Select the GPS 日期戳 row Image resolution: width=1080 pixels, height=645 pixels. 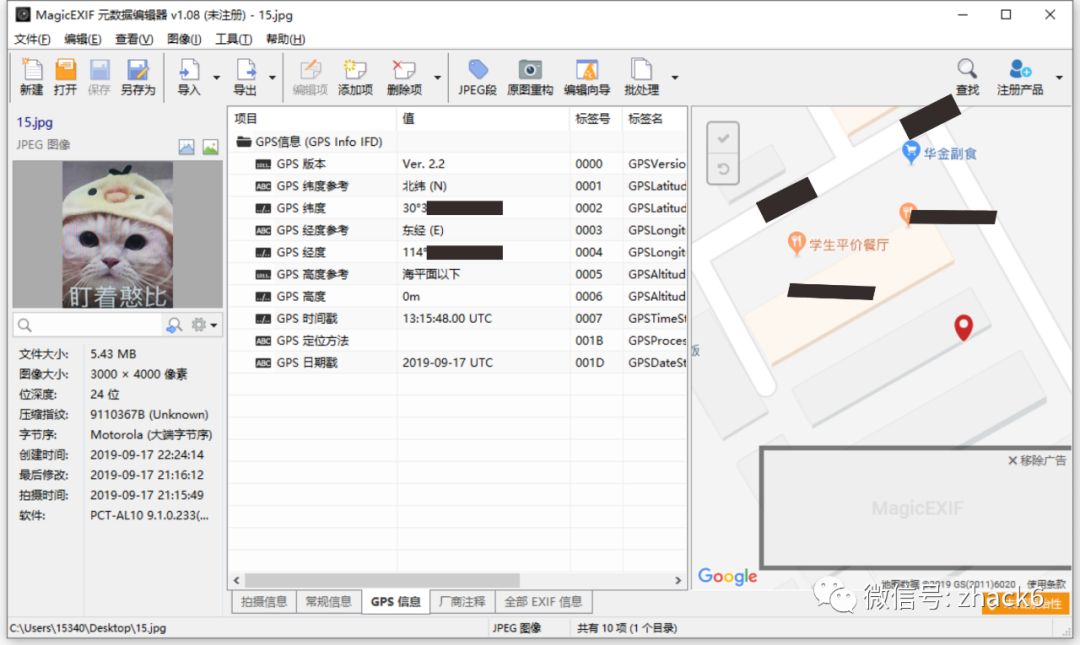[x=458, y=362]
